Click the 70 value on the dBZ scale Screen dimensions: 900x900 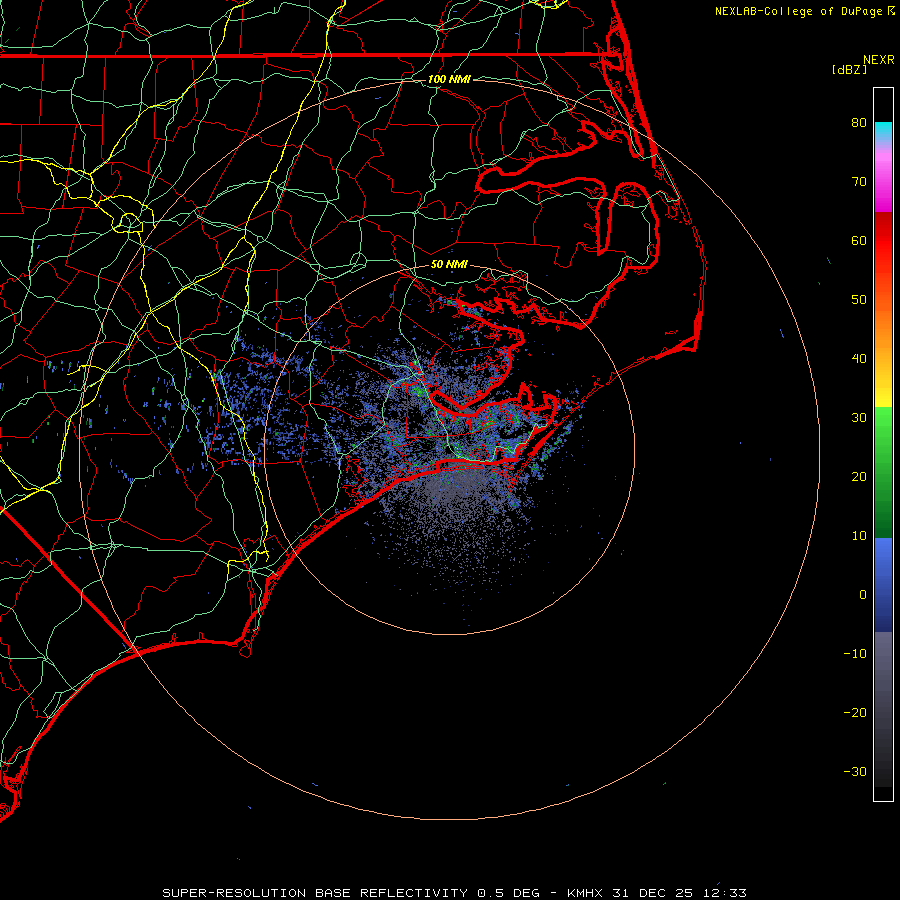pos(859,181)
